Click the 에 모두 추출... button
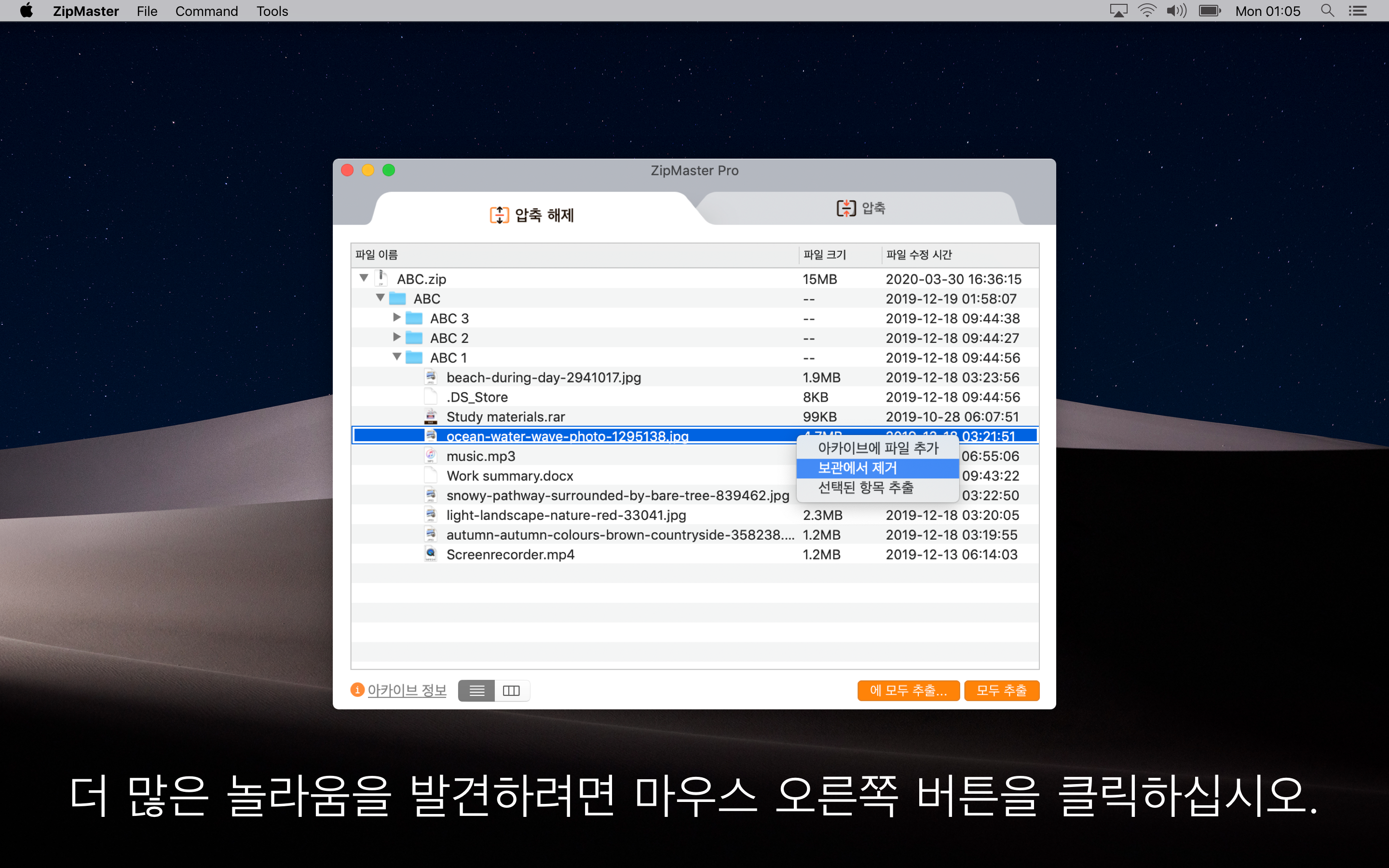The image size is (1389, 868). click(908, 691)
